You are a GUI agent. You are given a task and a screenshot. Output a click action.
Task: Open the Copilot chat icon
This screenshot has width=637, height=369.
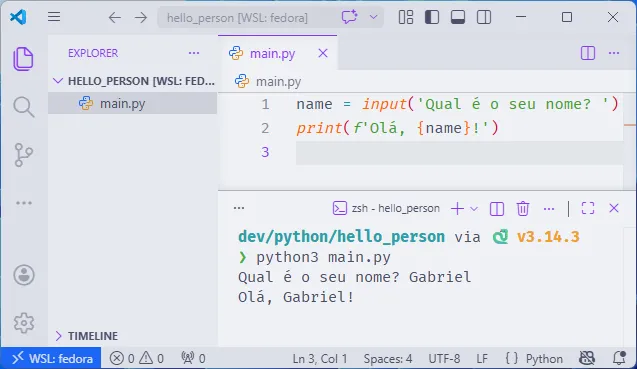[x=349, y=17]
